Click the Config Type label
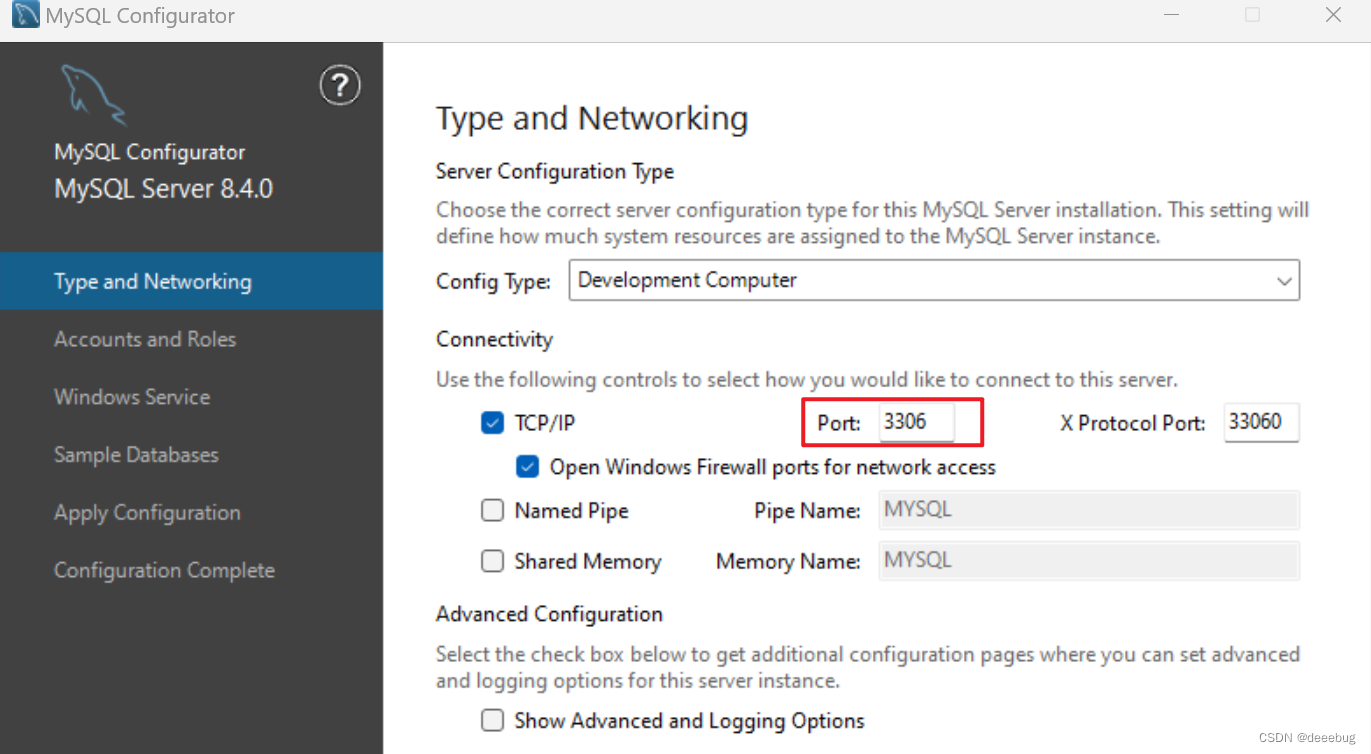Image resolution: width=1371 pixels, height=754 pixels. [494, 282]
